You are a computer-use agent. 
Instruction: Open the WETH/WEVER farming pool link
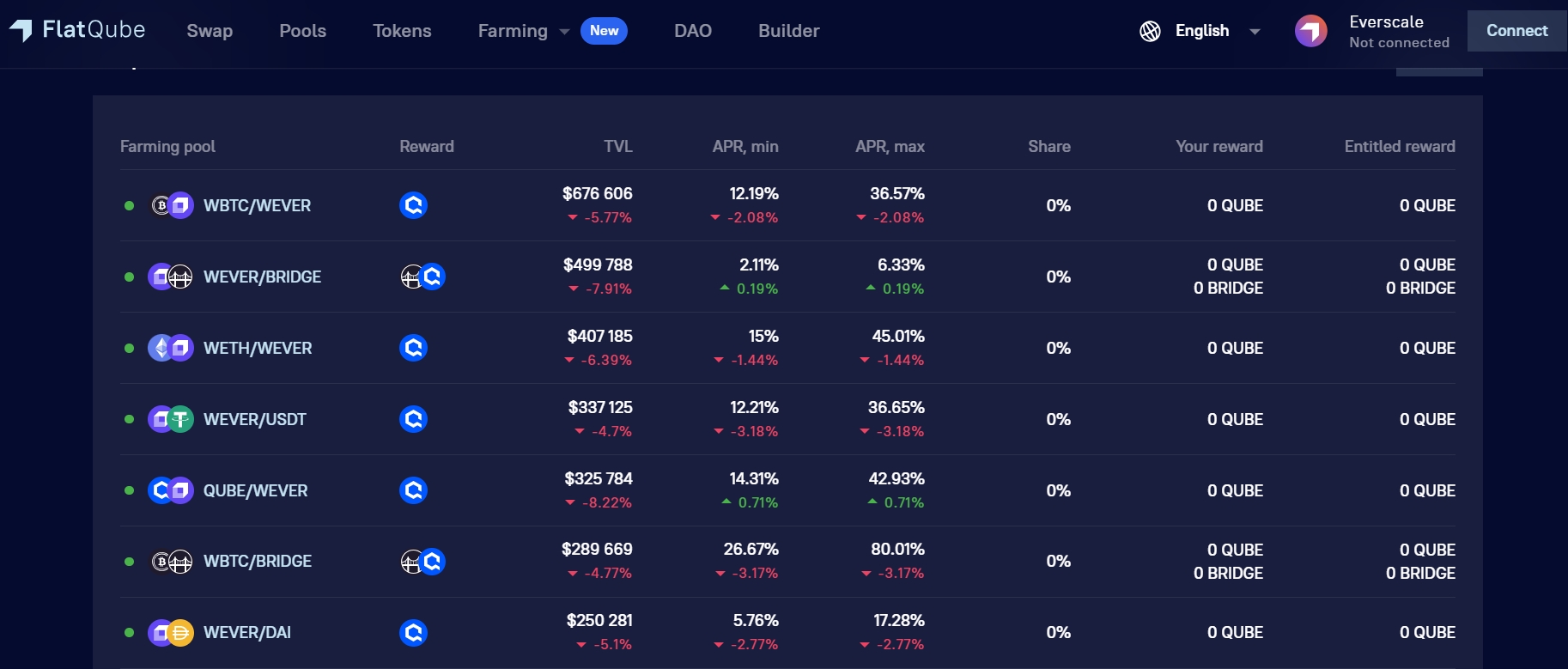[x=258, y=348]
